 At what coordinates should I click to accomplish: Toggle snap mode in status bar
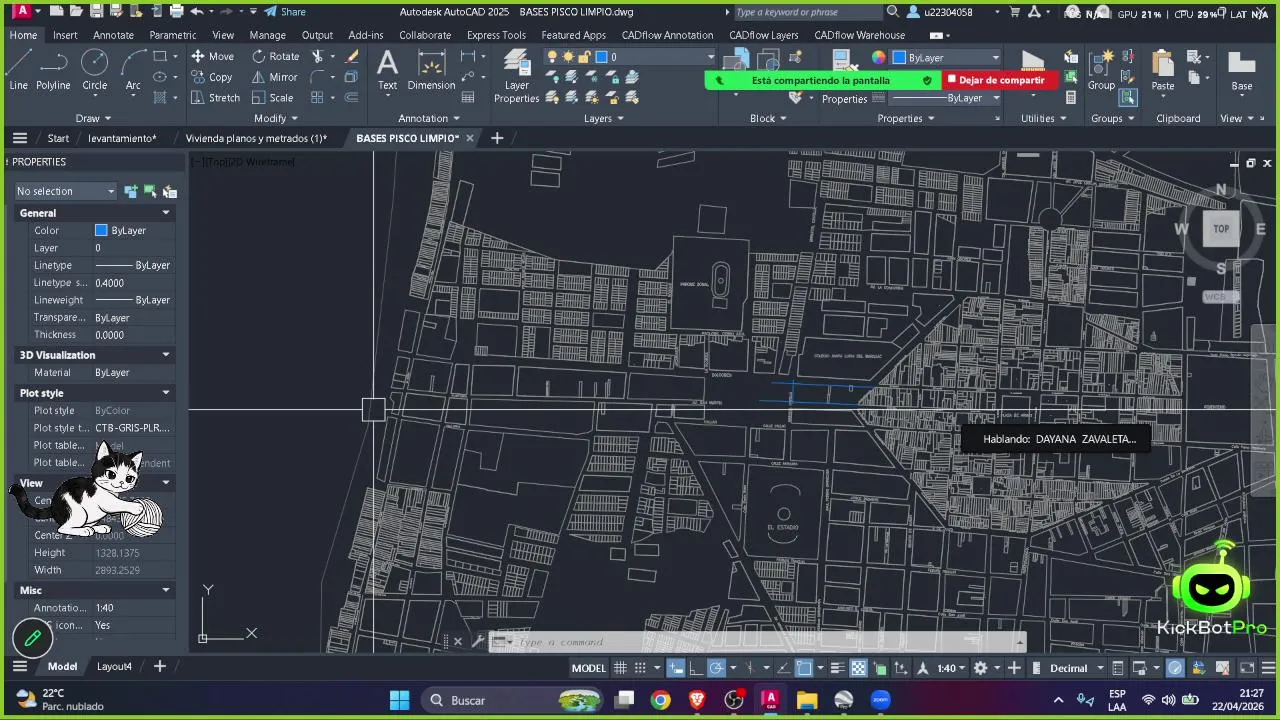click(640, 668)
